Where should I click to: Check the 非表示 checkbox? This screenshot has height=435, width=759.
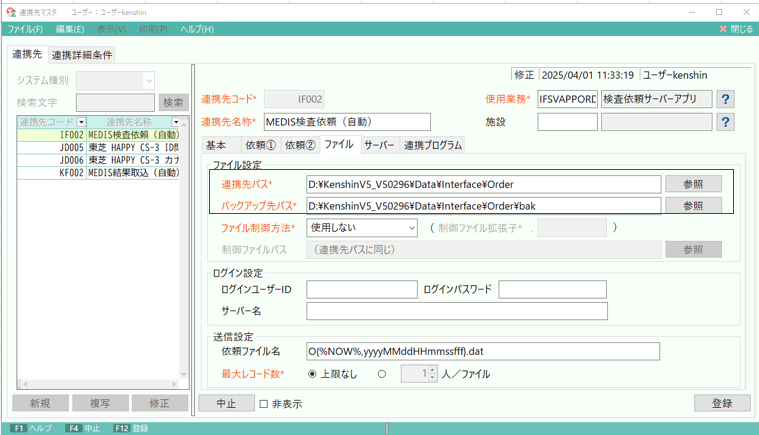tap(264, 404)
